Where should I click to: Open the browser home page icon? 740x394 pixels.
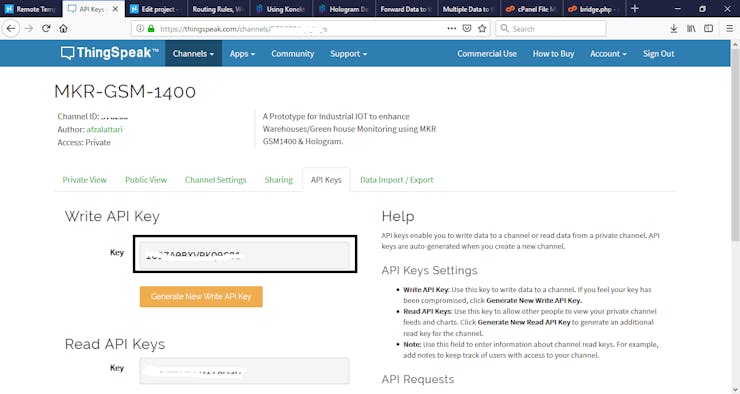click(63, 28)
